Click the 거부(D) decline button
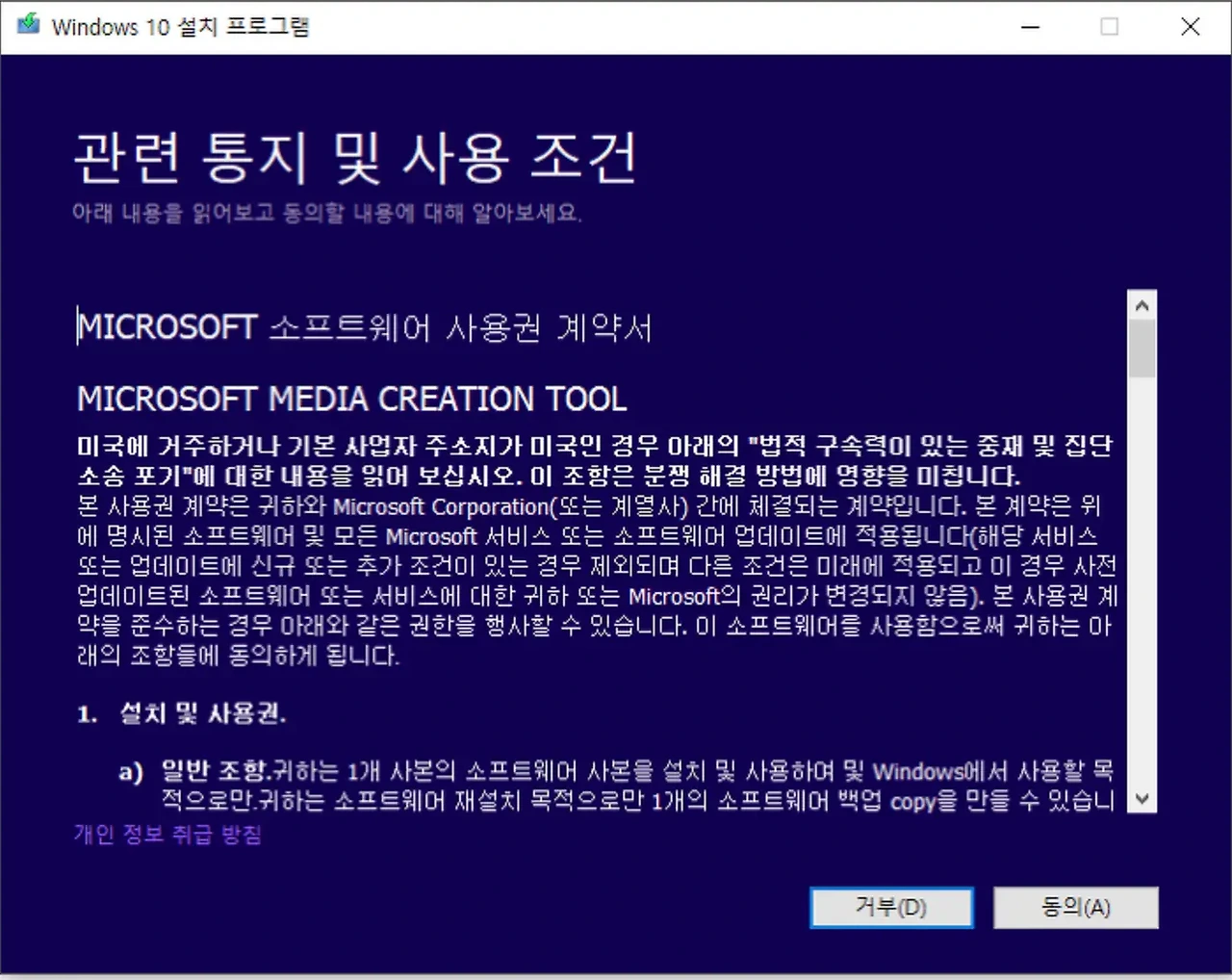1232x980 pixels. [x=890, y=908]
